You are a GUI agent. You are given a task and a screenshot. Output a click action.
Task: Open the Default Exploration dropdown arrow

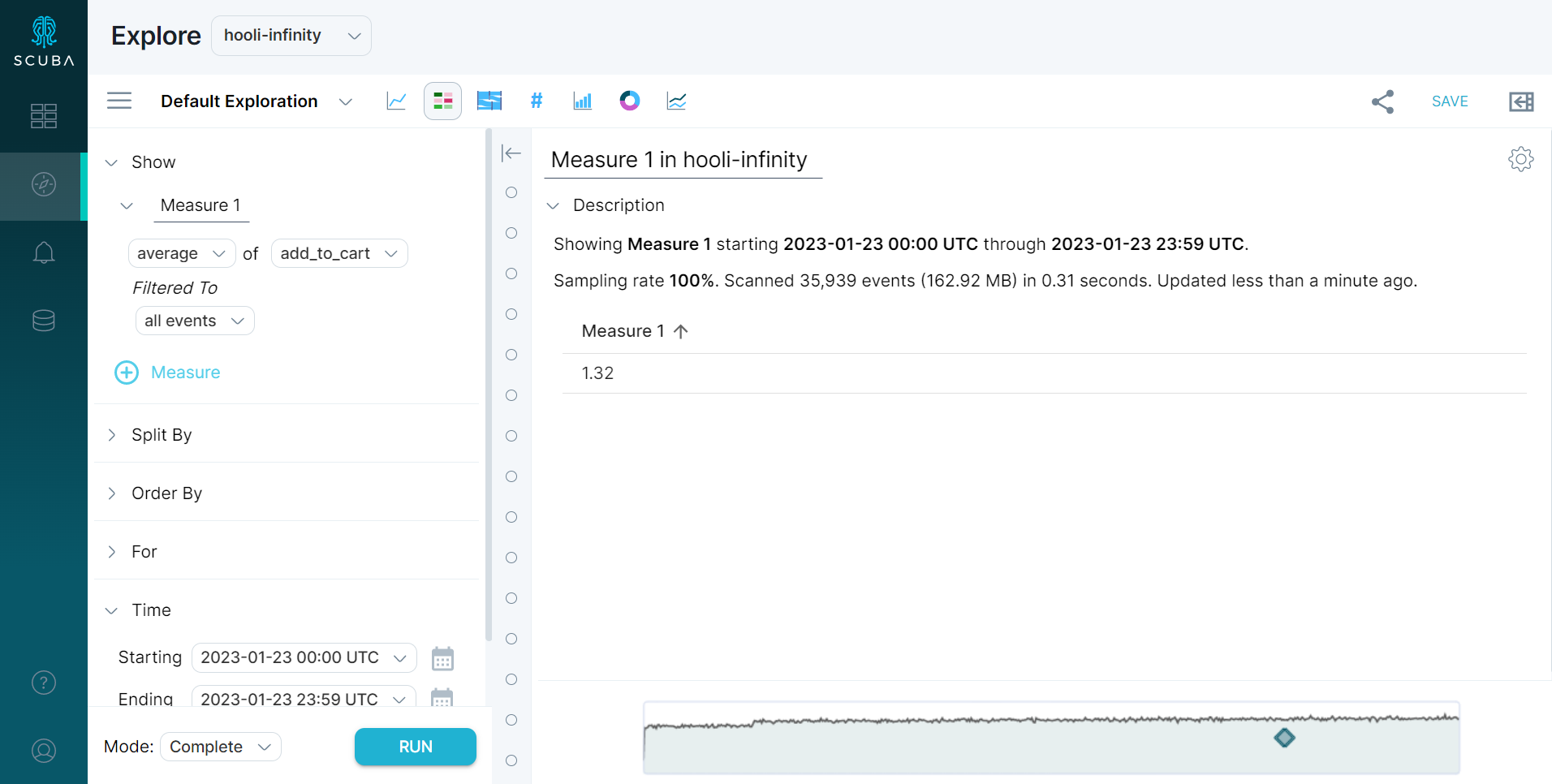346,101
